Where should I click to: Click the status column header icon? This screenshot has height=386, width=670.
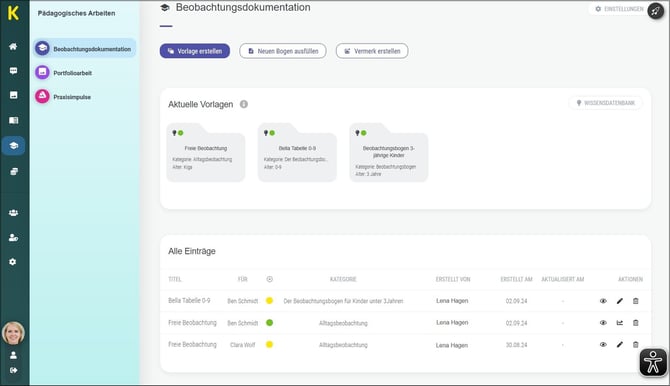click(269, 279)
